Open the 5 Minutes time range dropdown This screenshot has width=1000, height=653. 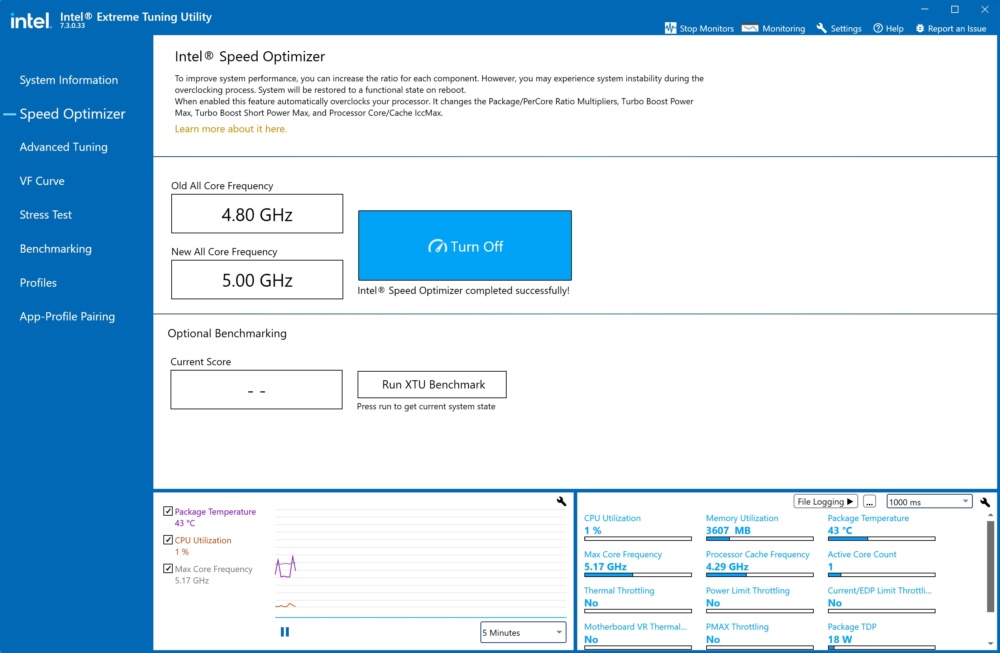click(522, 632)
